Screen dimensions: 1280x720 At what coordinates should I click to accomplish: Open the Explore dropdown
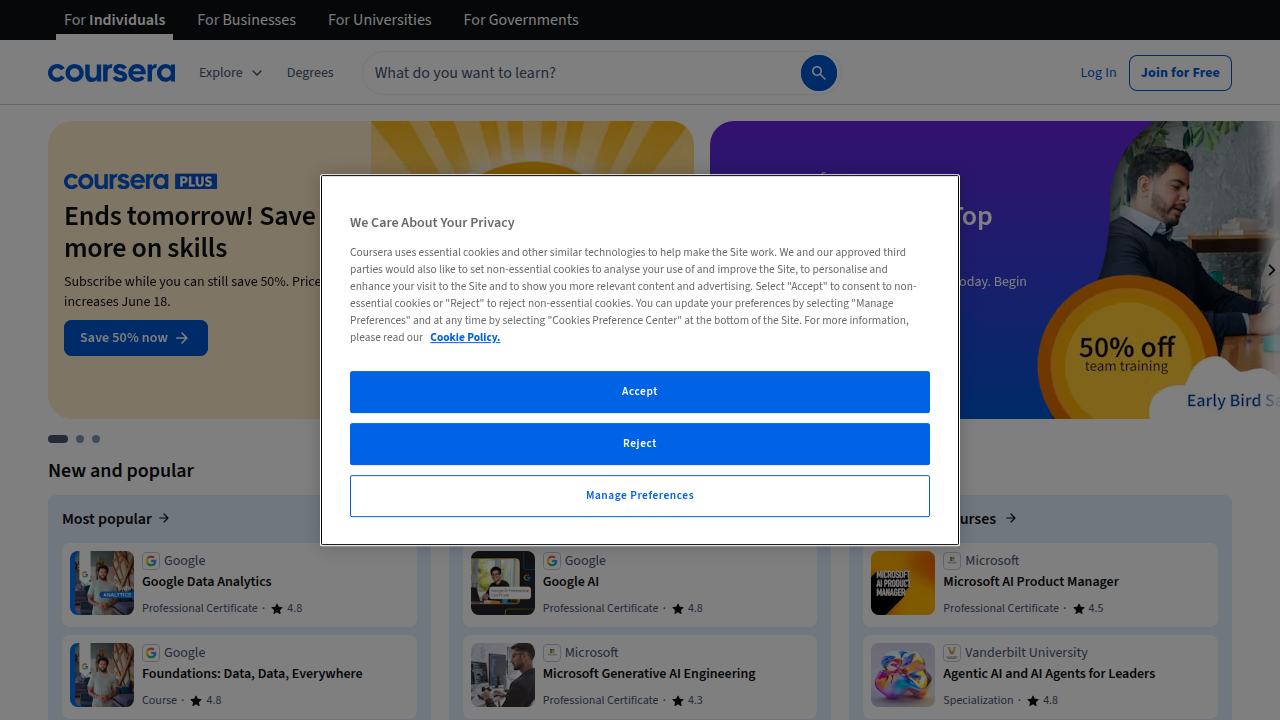230,72
